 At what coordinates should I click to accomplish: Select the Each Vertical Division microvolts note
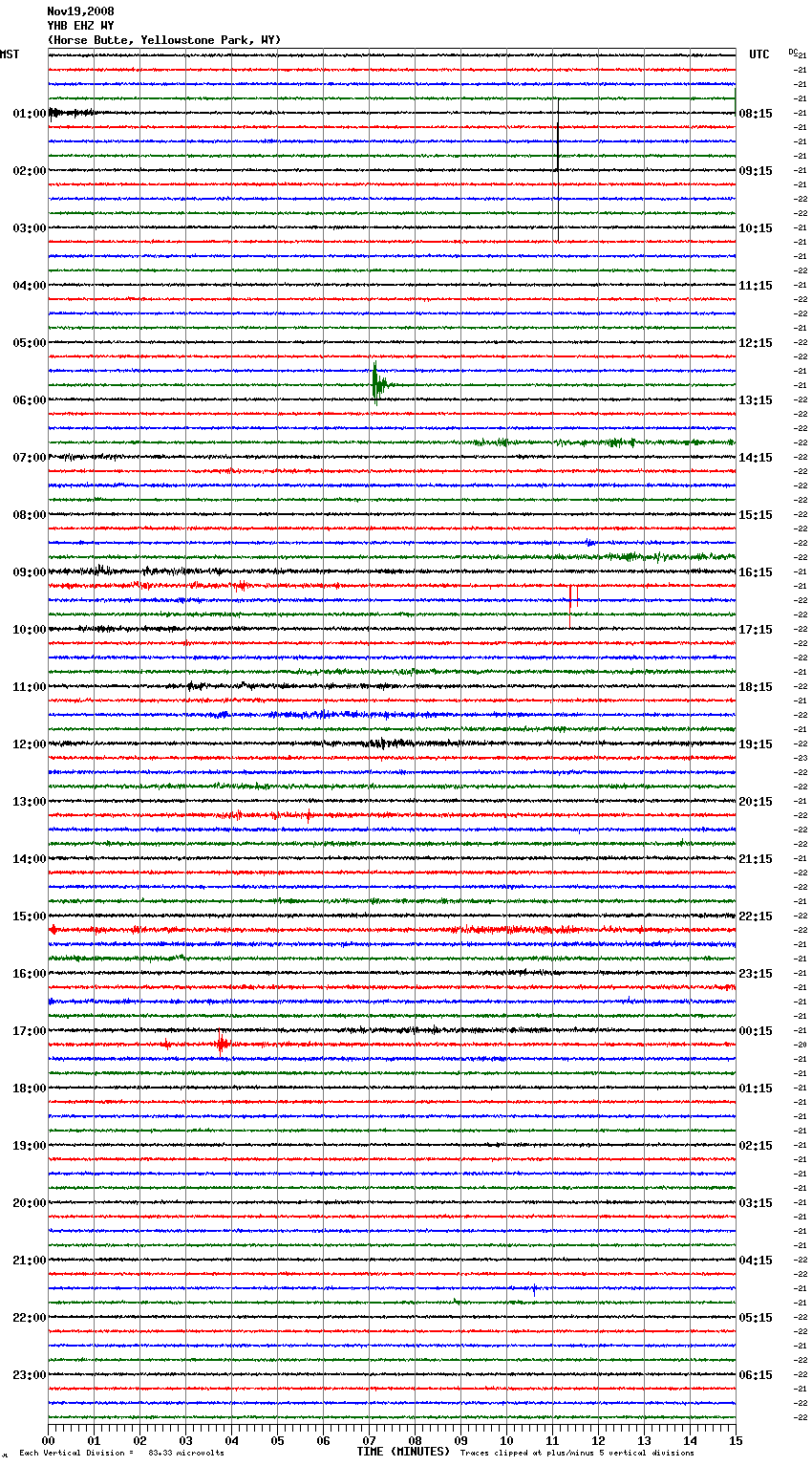(121, 1454)
